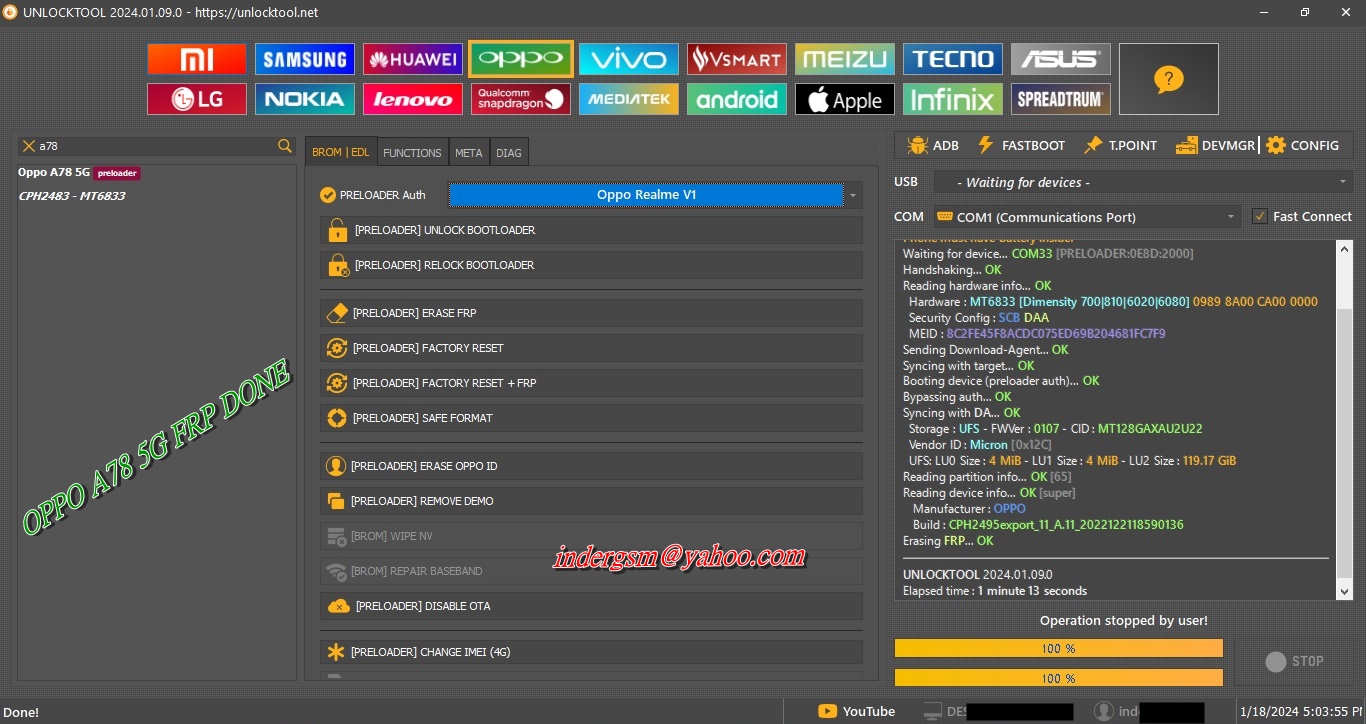Click the search magnifier icon

click(285, 146)
